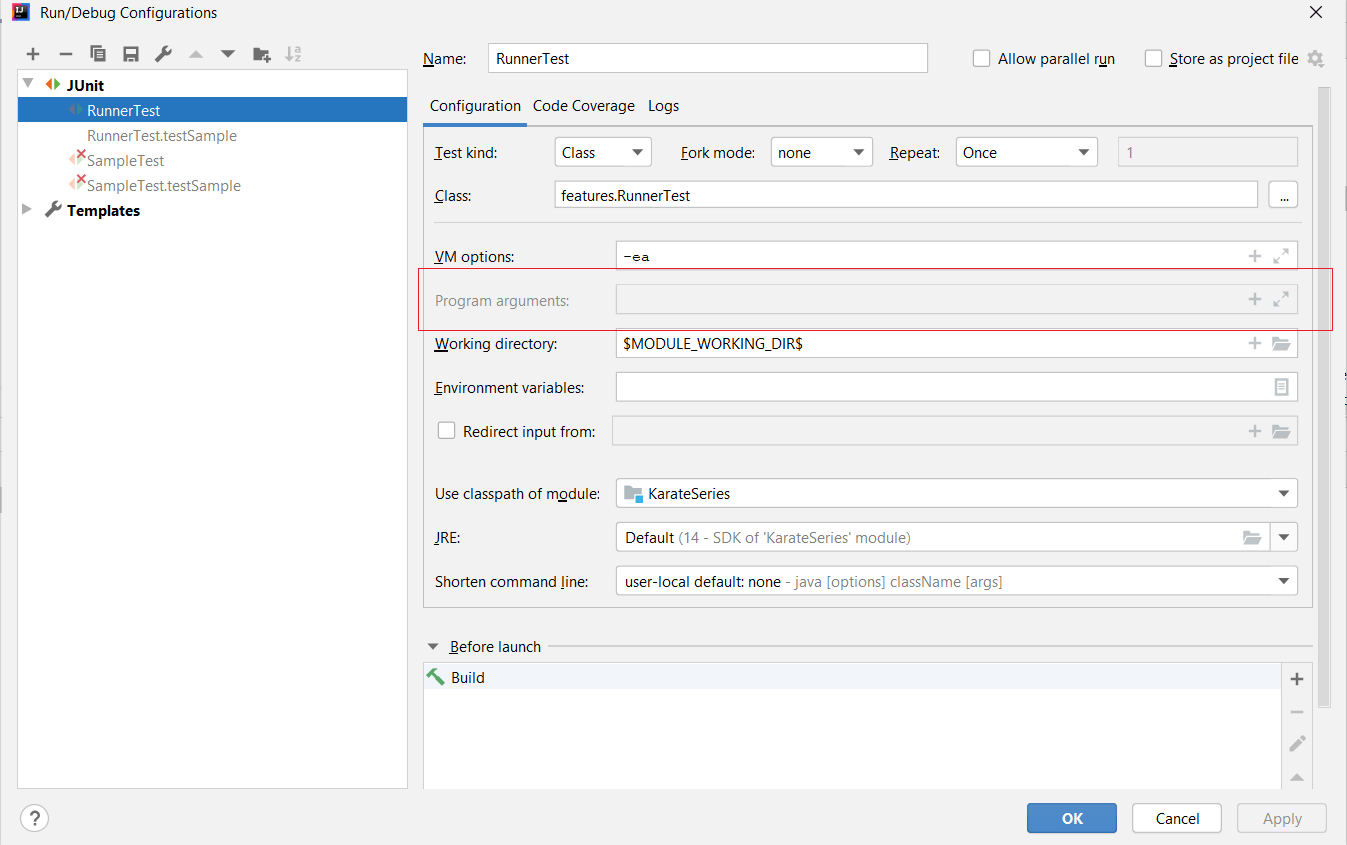Click the Sort Configurations alphabetically icon
This screenshot has width=1347, height=845.
[x=293, y=54]
